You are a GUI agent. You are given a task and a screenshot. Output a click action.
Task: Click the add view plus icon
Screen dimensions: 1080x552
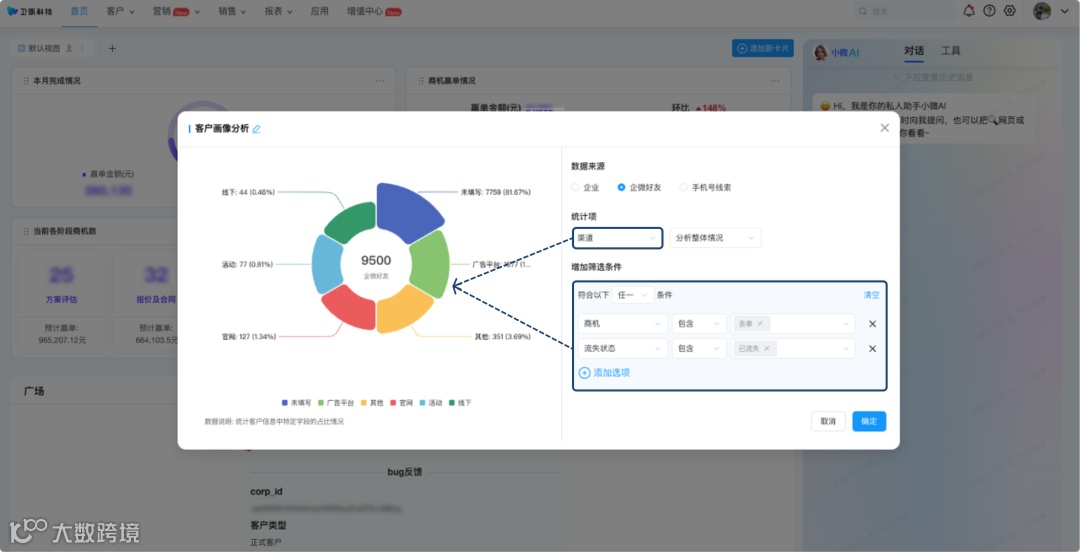tap(112, 48)
